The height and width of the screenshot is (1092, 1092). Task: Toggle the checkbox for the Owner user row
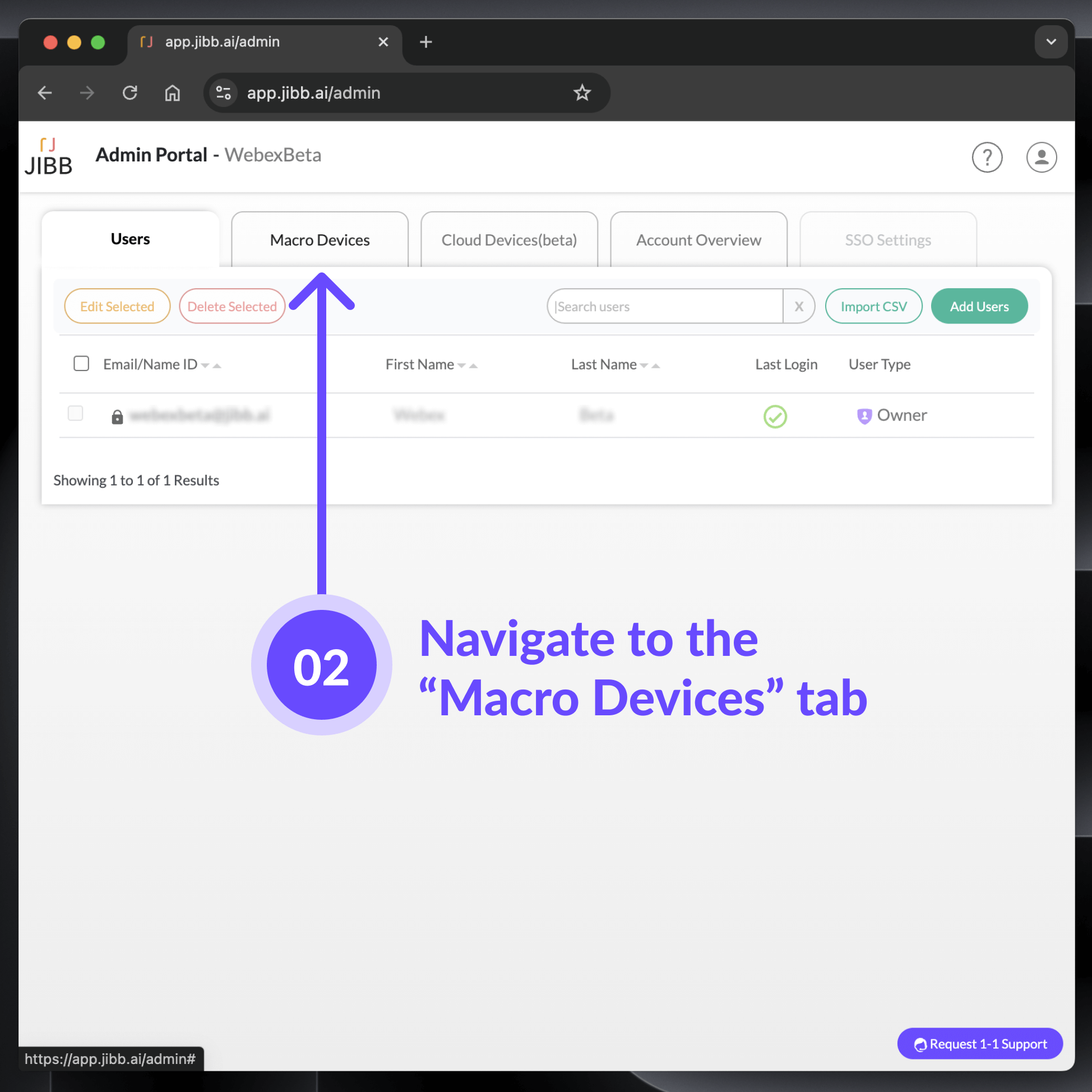pyautogui.click(x=75, y=413)
